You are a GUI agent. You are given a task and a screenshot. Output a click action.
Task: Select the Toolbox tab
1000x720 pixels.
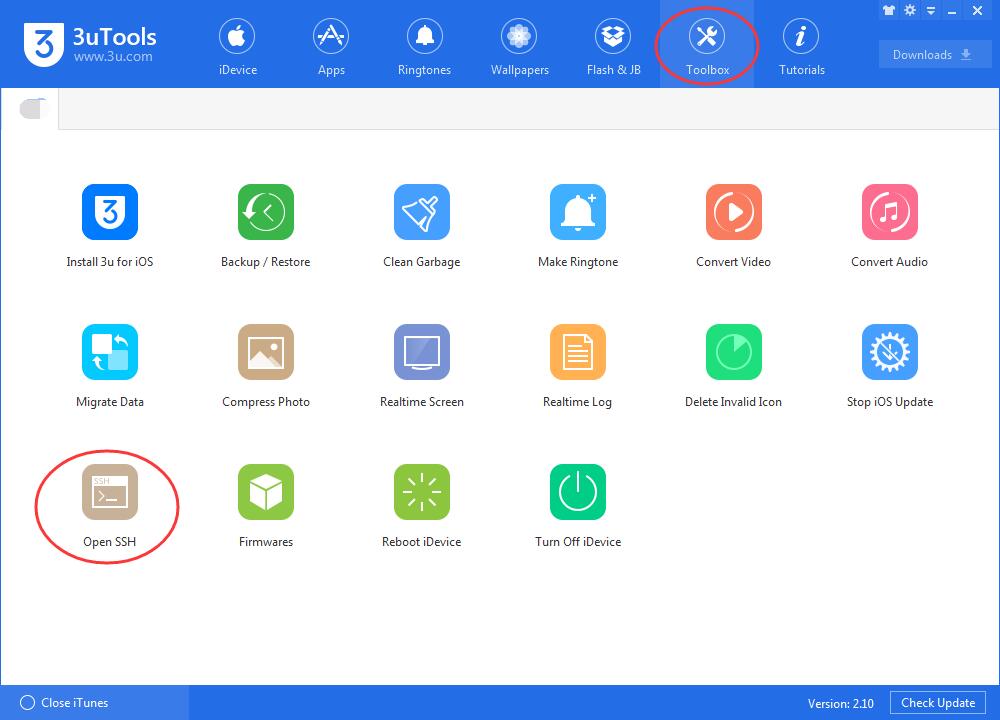point(707,46)
